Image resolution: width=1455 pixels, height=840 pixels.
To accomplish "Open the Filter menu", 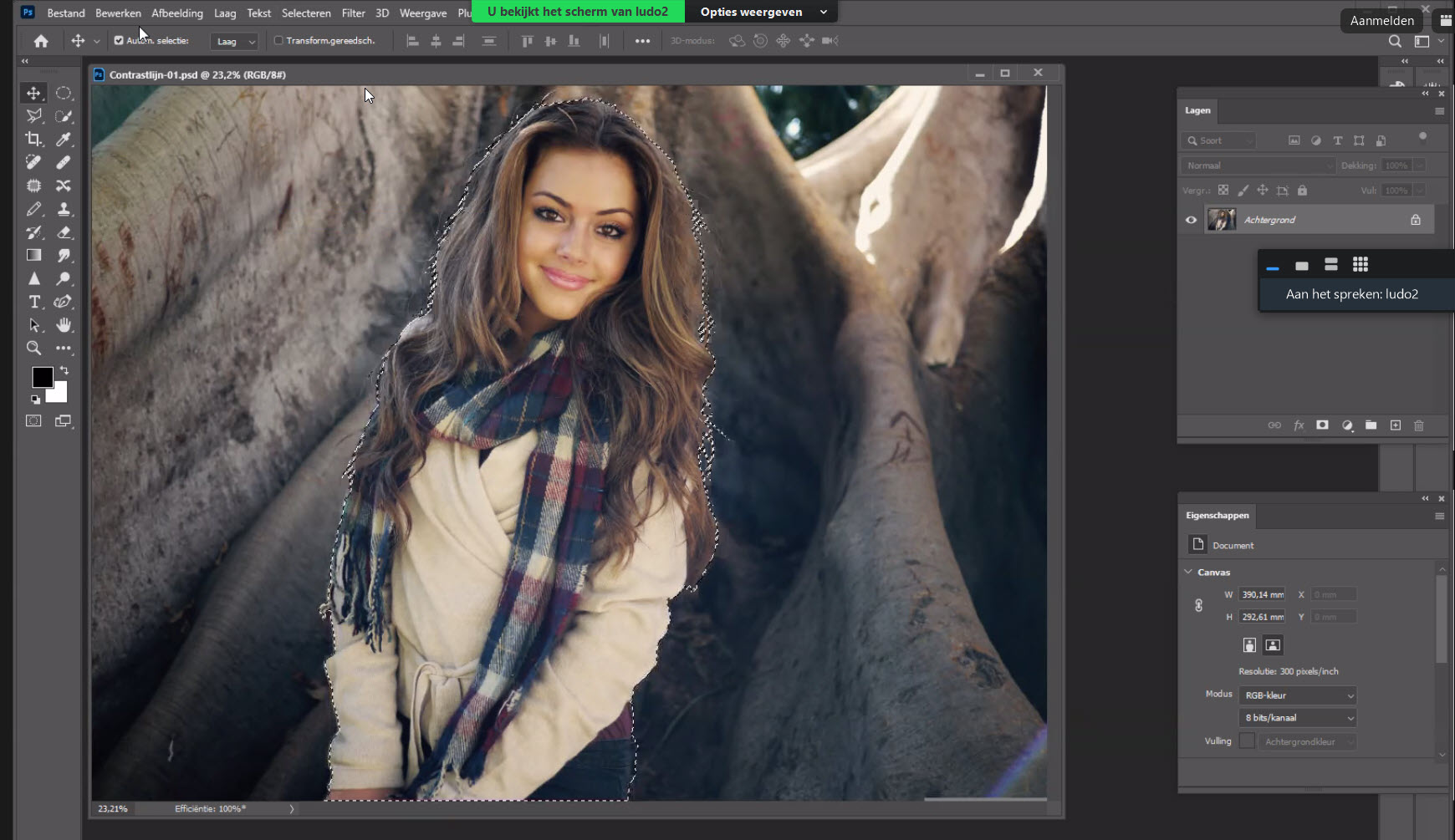I will coord(353,13).
